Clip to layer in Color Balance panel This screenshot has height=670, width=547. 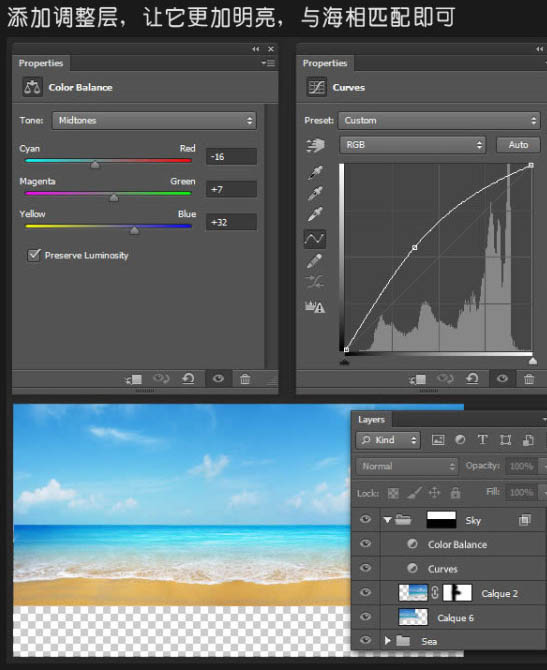[x=133, y=379]
